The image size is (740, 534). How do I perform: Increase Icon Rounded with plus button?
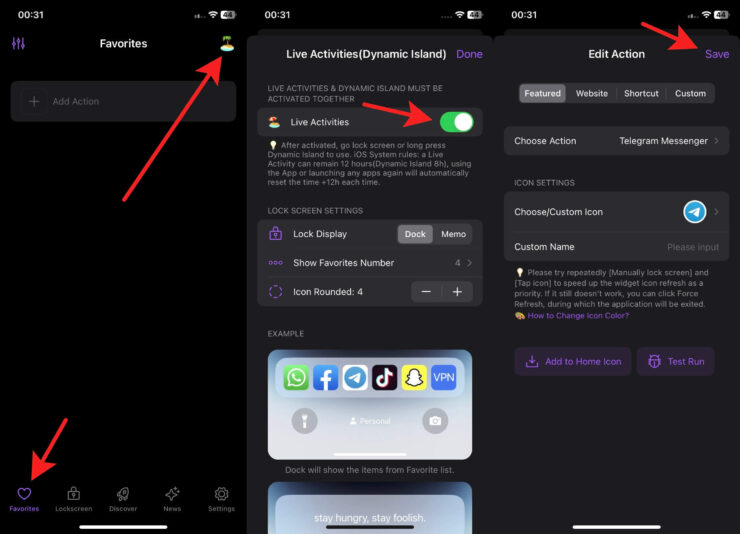[x=457, y=292]
